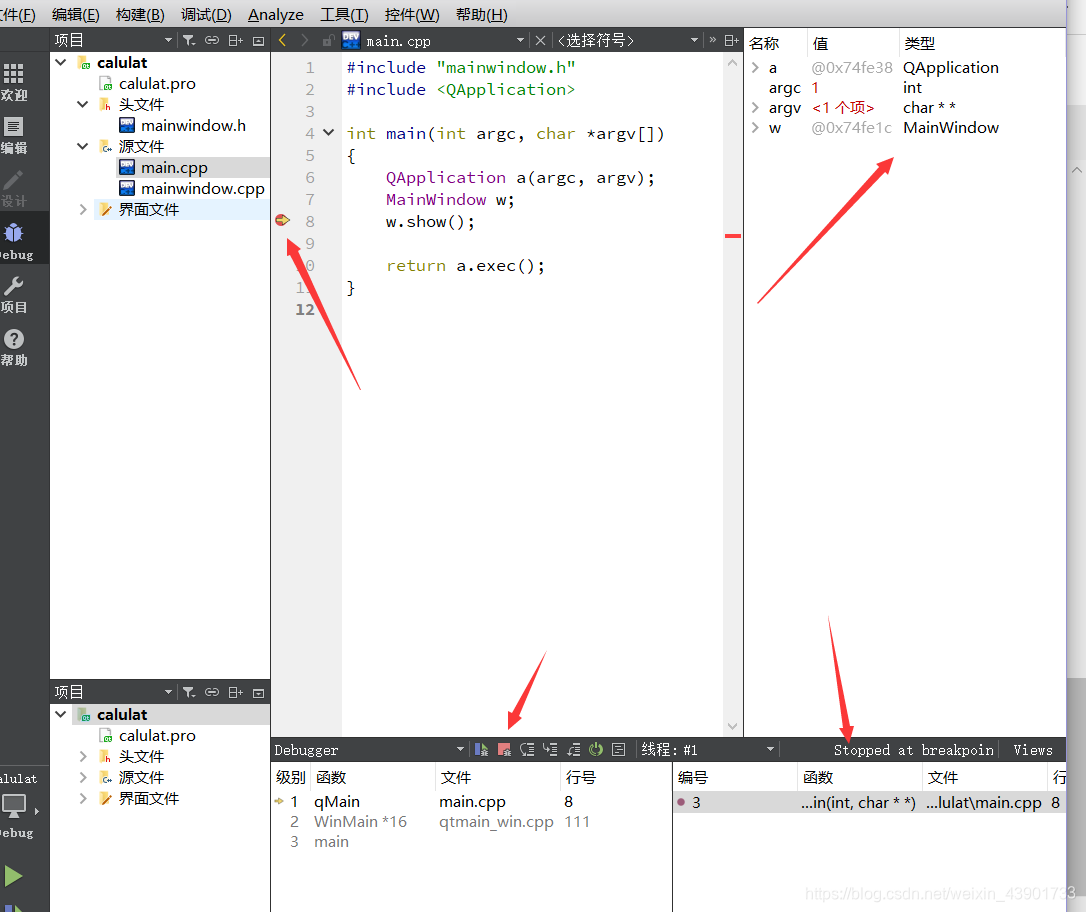Image resolution: width=1086 pixels, height=912 pixels.
Task: Open the Analyze menu
Action: click(276, 15)
